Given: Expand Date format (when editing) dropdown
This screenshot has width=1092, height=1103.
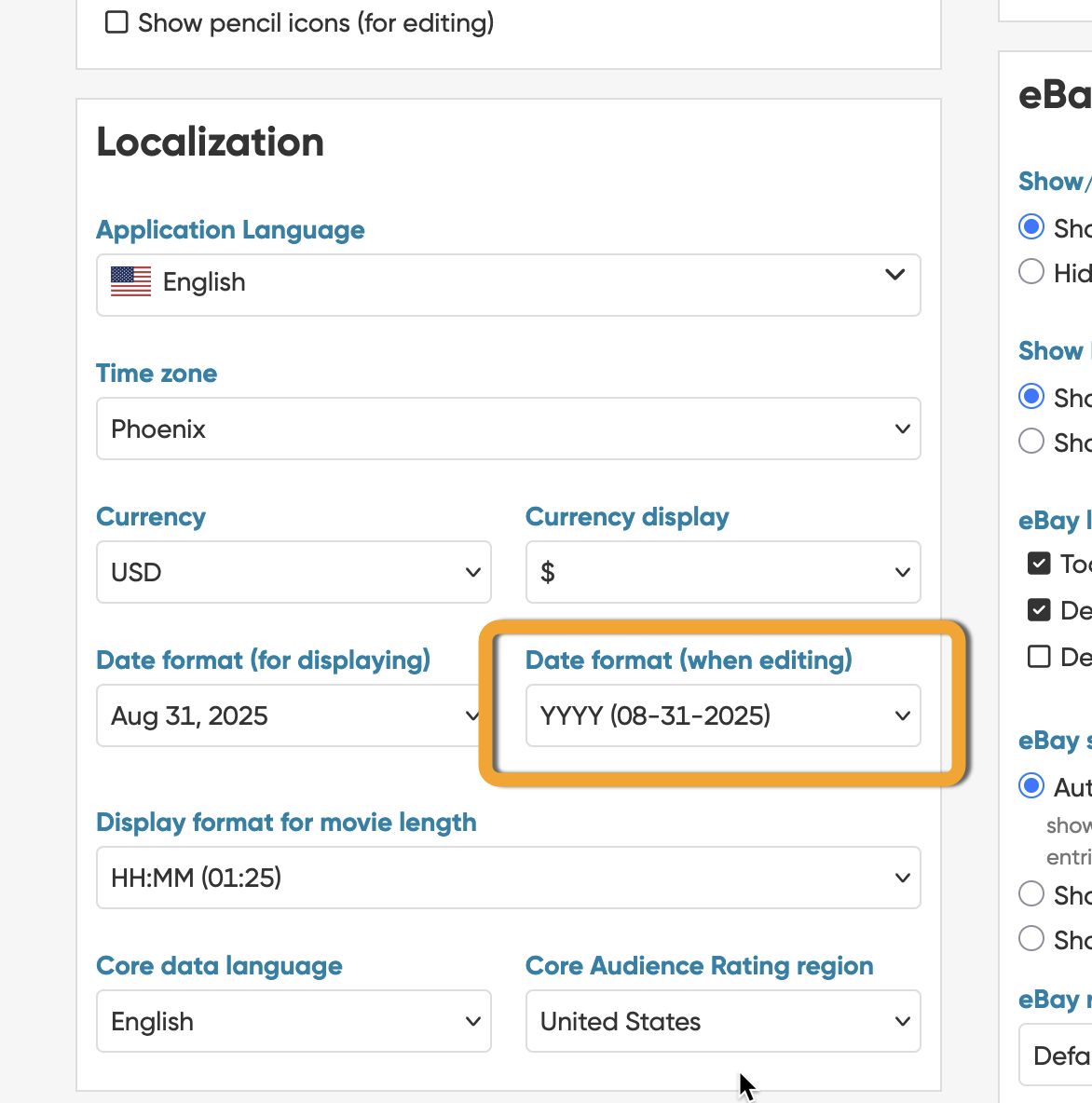Looking at the screenshot, I should [x=722, y=715].
